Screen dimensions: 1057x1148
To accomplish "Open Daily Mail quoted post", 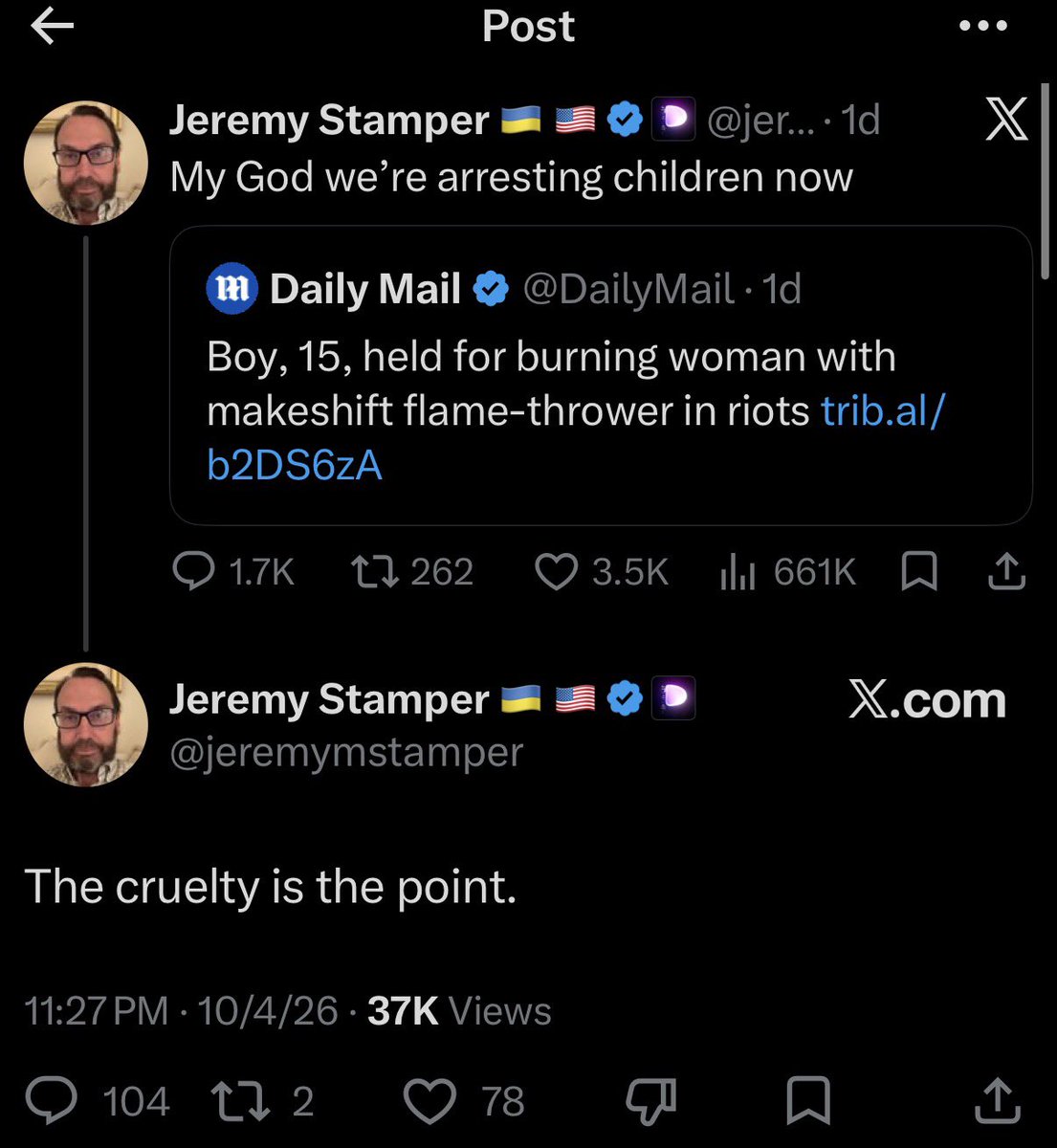I will 601,375.
